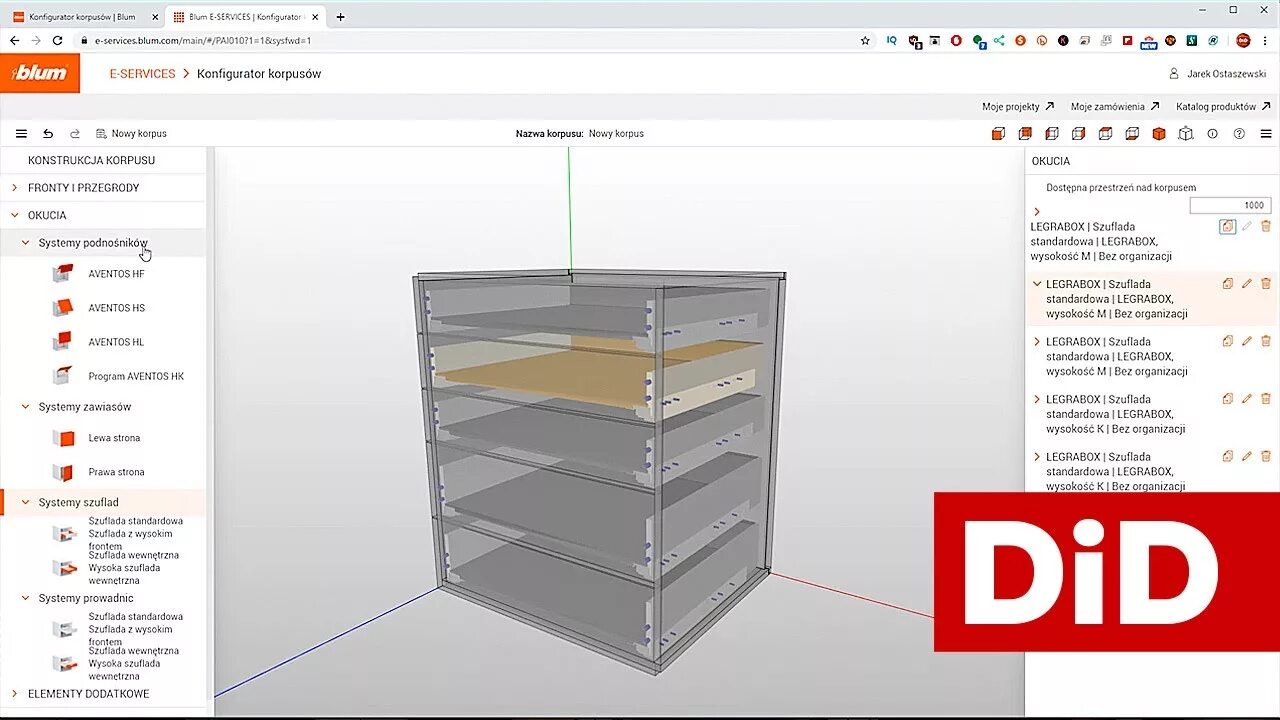Collapse the OKUCIA section in left tree
This screenshot has width=1280, height=720.
(14, 215)
